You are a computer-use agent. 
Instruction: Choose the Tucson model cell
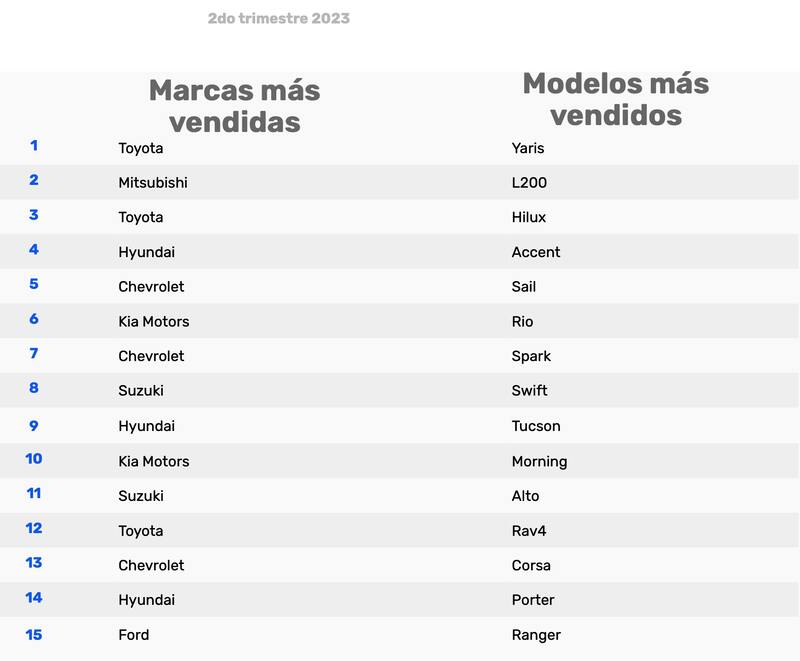tap(536, 426)
